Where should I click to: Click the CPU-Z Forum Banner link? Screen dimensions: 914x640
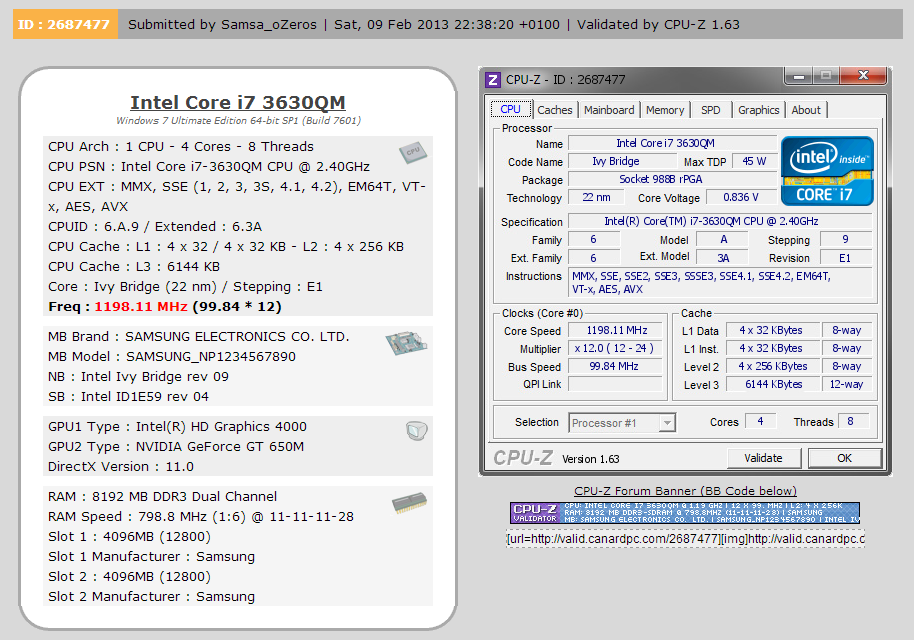click(686, 491)
